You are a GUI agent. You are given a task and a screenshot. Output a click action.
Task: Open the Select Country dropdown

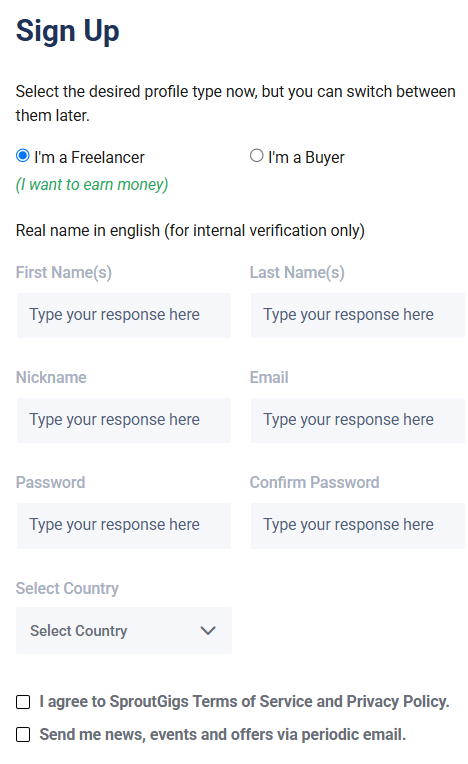tap(124, 630)
